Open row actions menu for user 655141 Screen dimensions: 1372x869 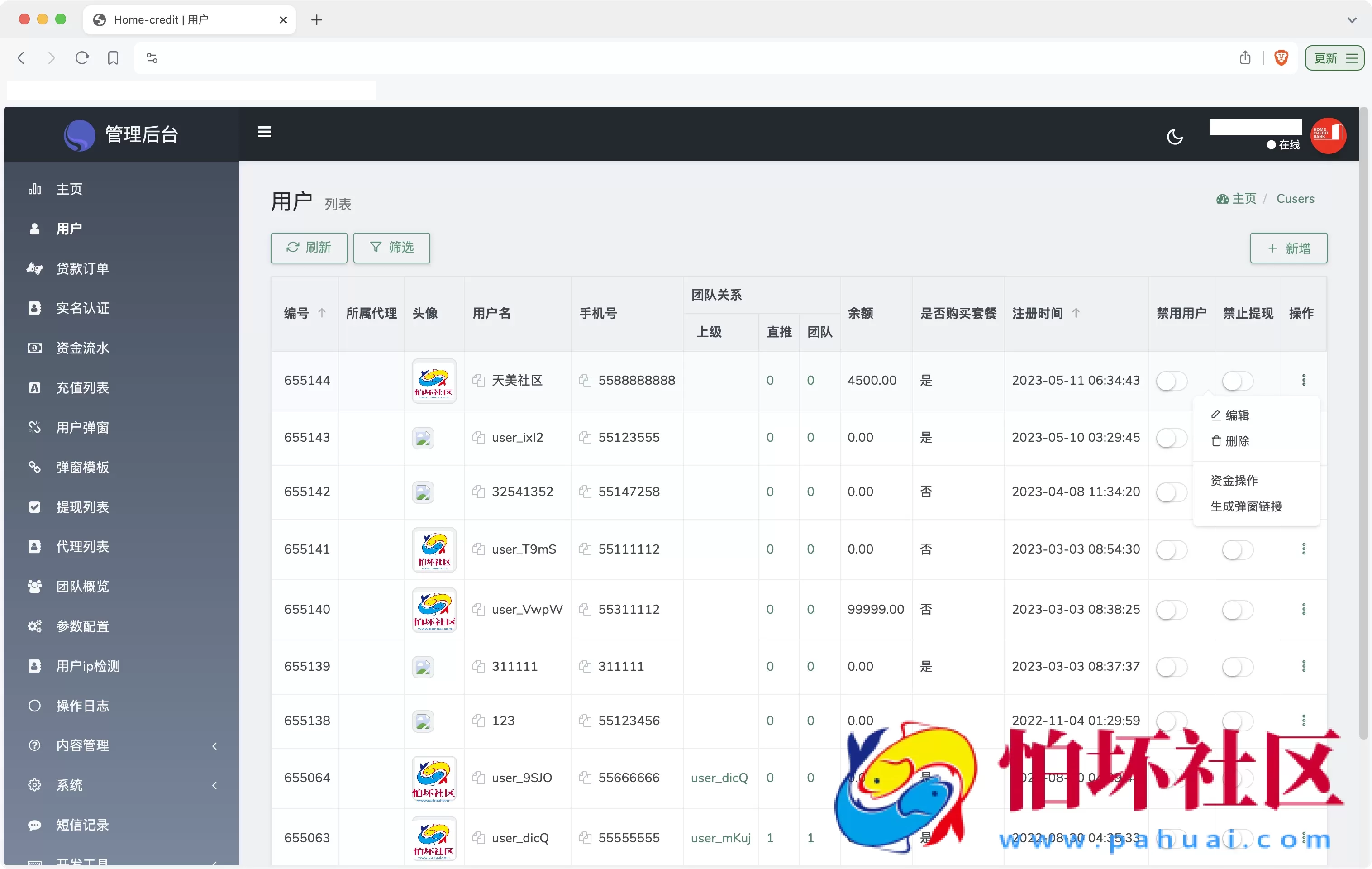1304,548
